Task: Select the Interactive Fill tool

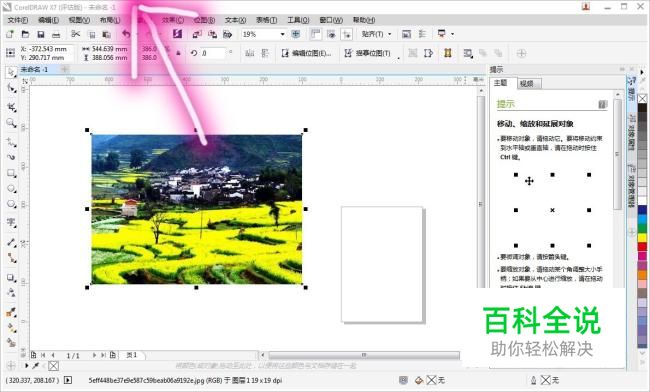Action: [x=11, y=328]
